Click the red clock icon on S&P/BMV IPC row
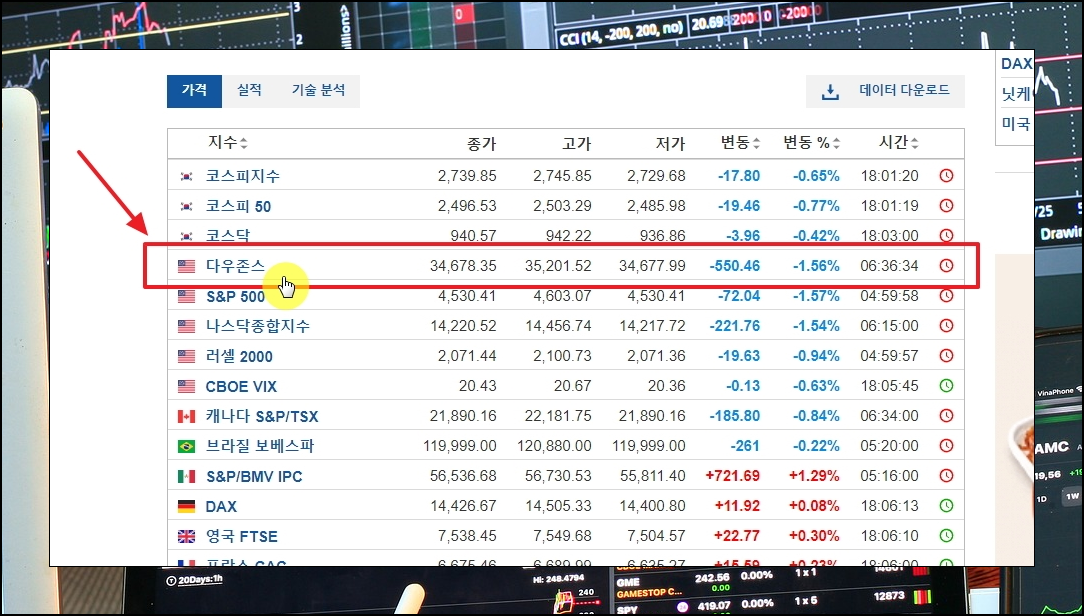The width and height of the screenshot is (1084, 616). tap(946, 476)
